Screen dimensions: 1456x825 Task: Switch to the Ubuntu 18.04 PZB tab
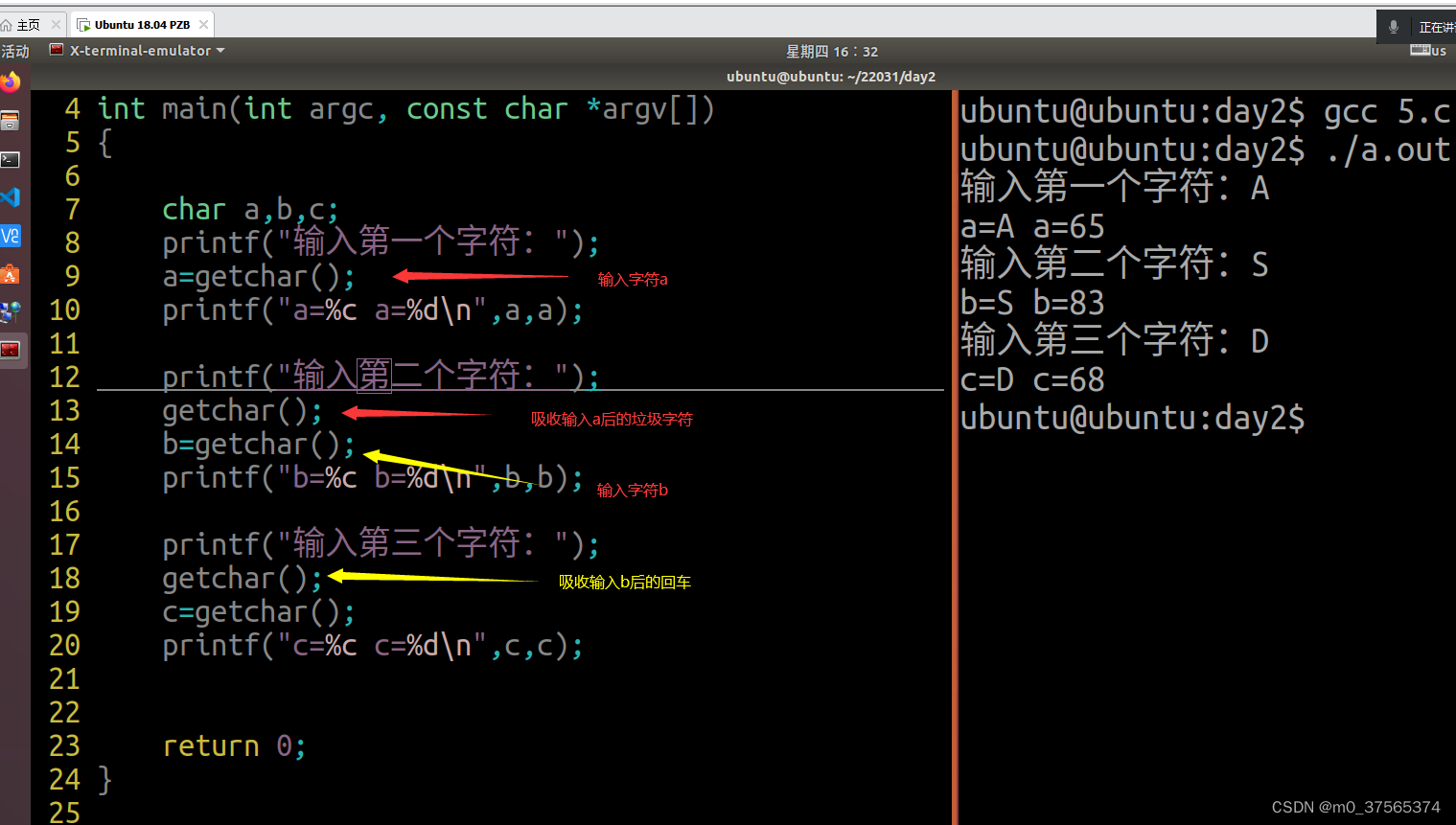[x=142, y=25]
